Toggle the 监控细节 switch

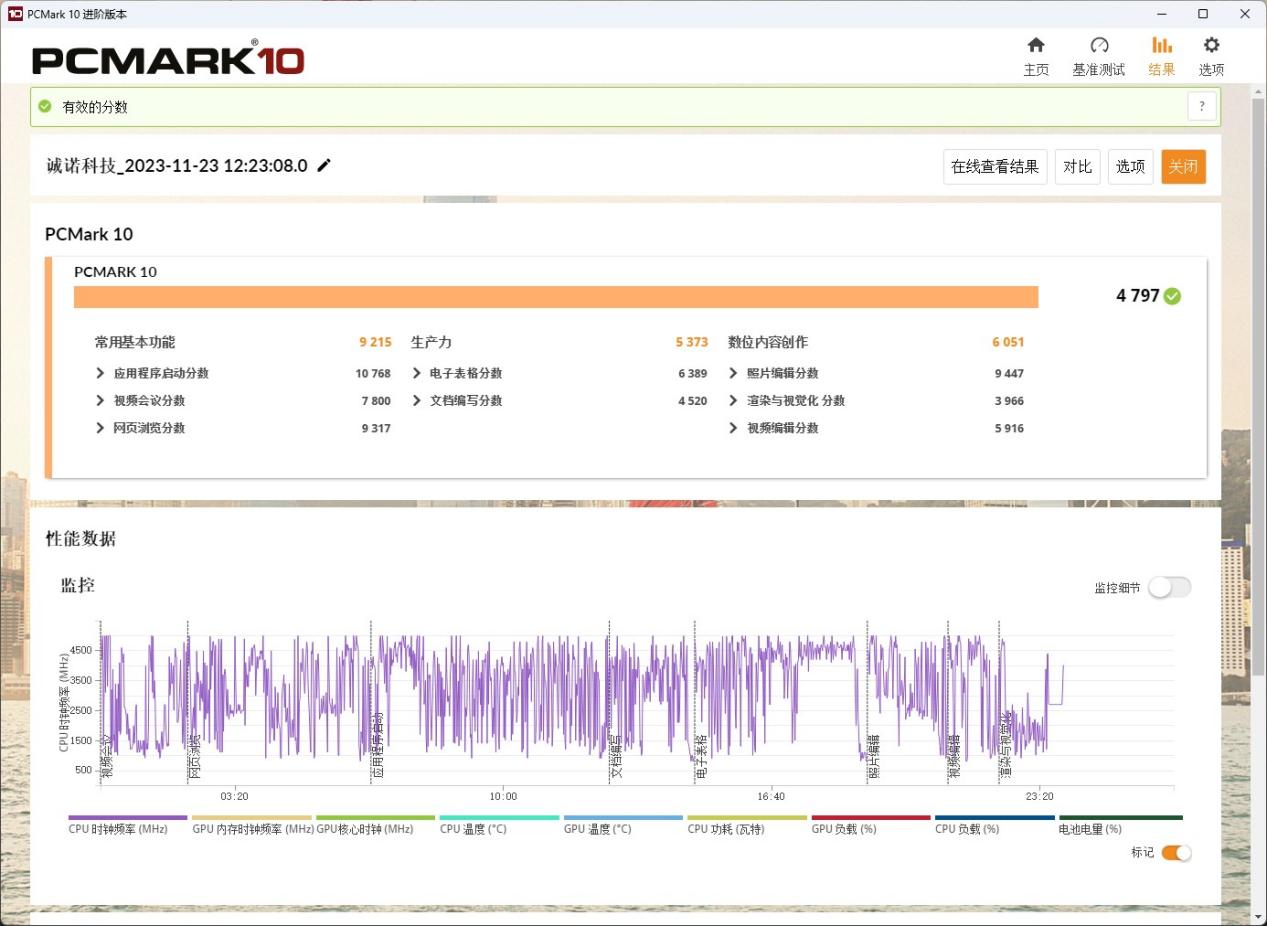click(x=1169, y=588)
